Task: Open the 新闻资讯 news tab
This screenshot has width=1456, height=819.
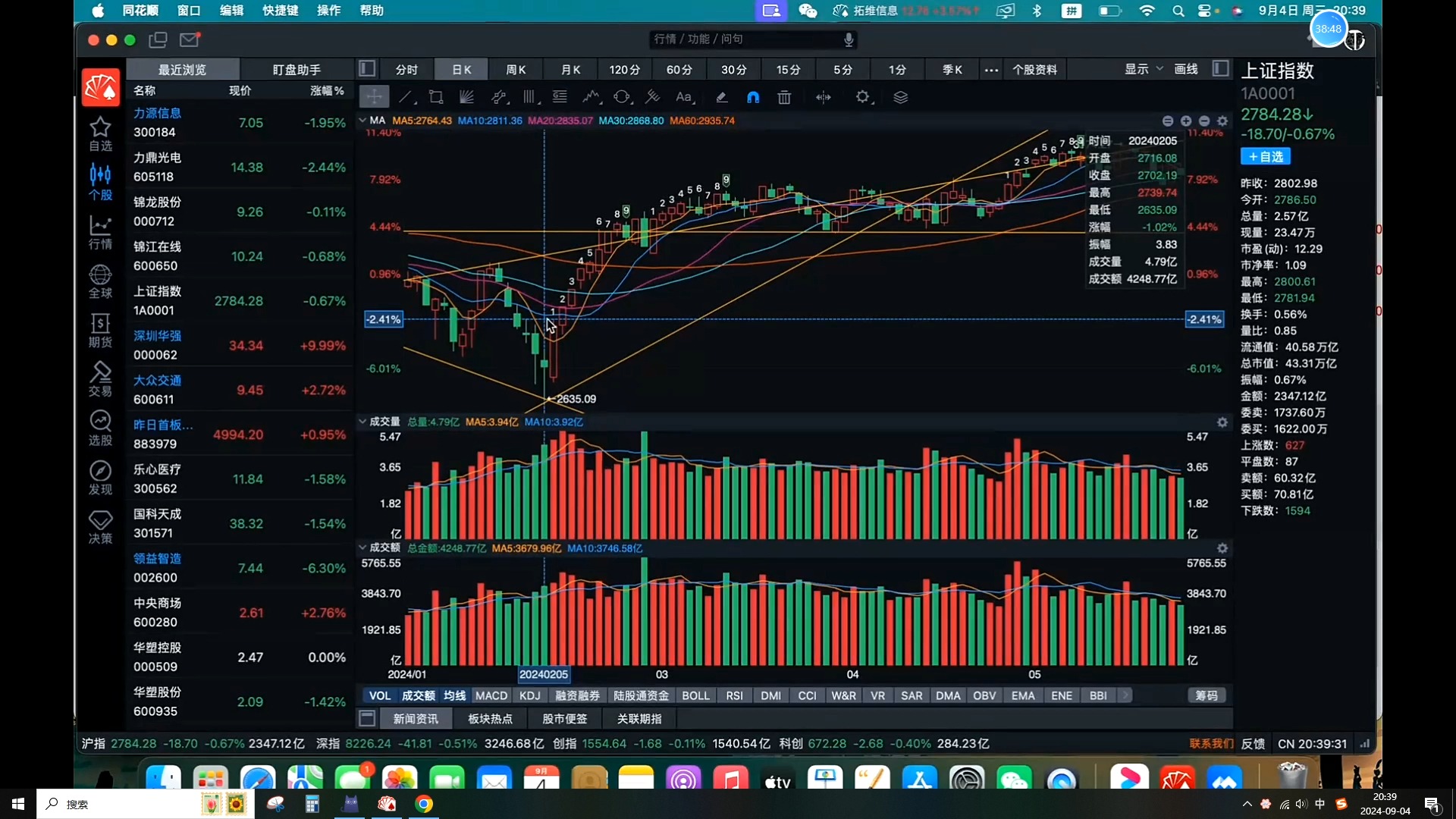Action: tap(416, 718)
